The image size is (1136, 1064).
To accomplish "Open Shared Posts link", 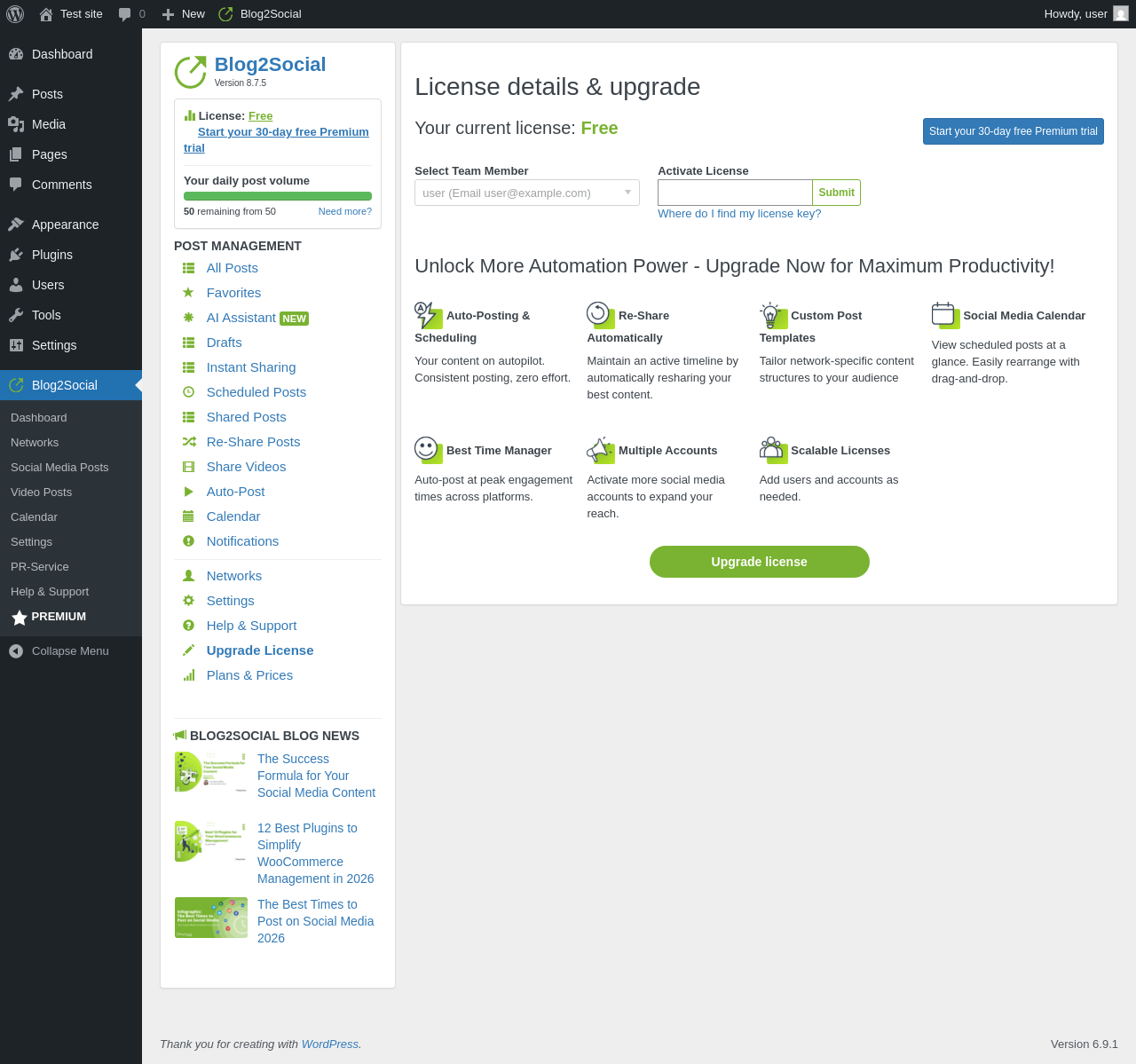I will [247, 417].
